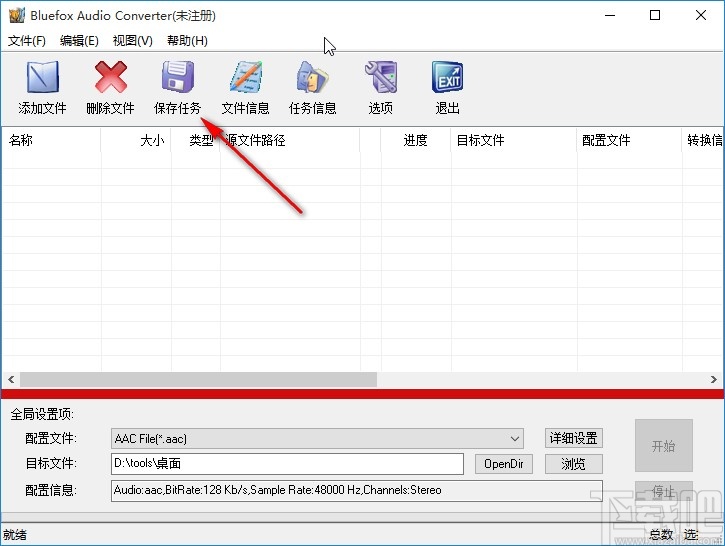725x546 pixels.
Task: Open the 编辑(E) menu
Action: (79, 41)
